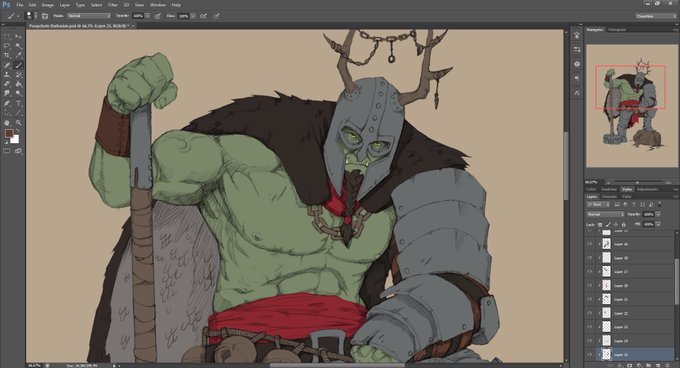Image resolution: width=680 pixels, height=368 pixels.
Task: Open the layer blend mode dropdown
Action: 605,214
